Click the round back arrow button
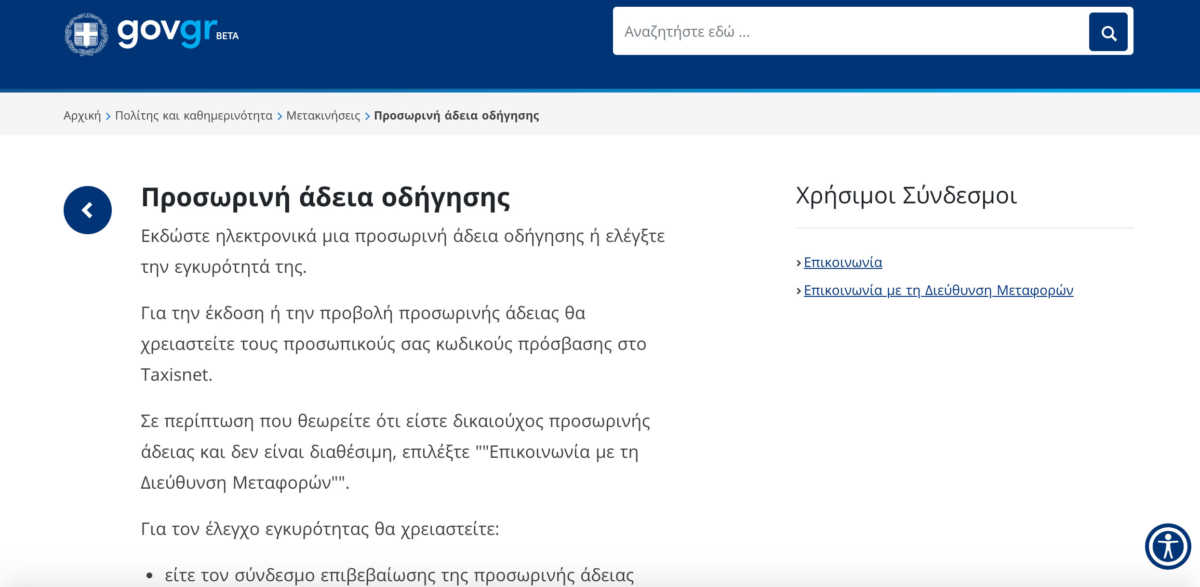This screenshot has height=587, width=1200. [88, 210]
